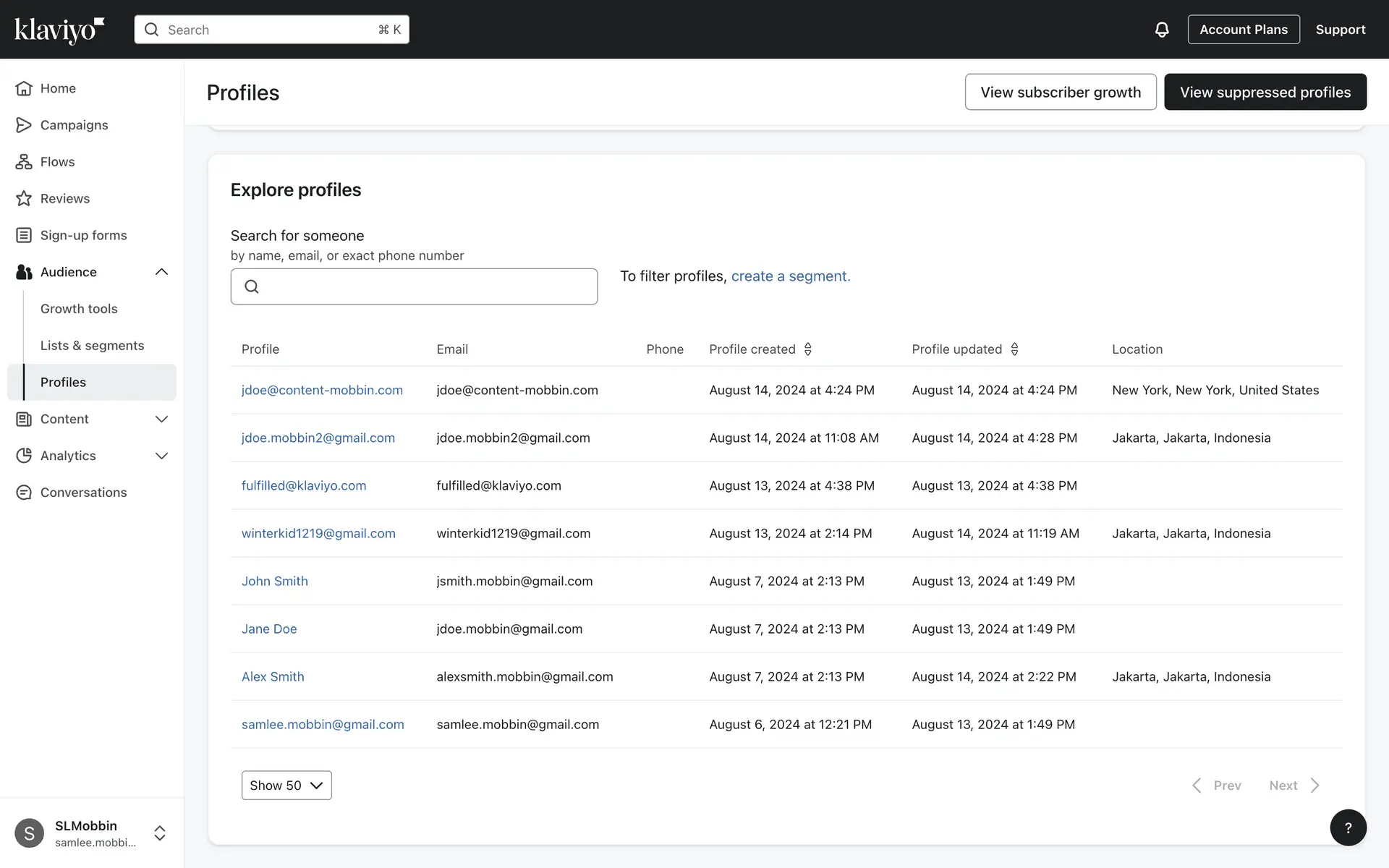
Task: Click the Klaviyo logo
Action: (x=59, y=30)
